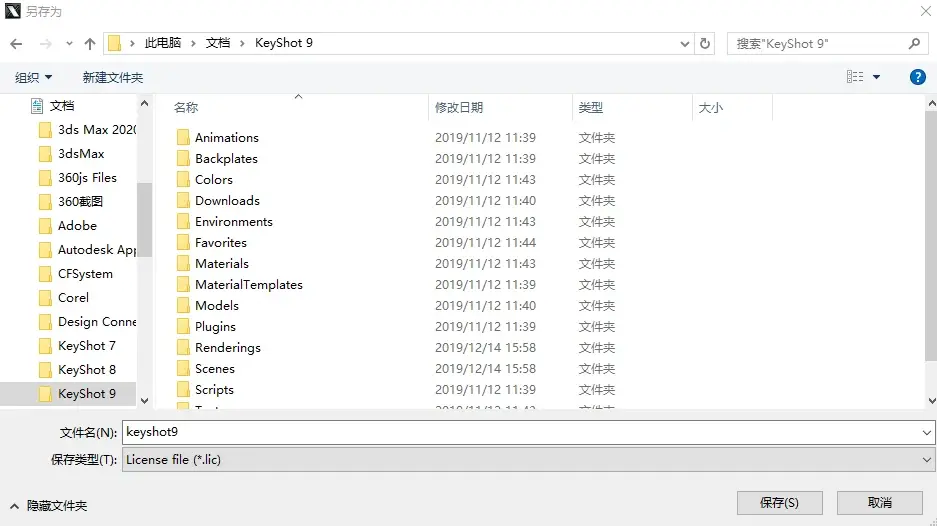Select KeyShot 8 folder in tree

pyautogui.click(x=77, y=369)
